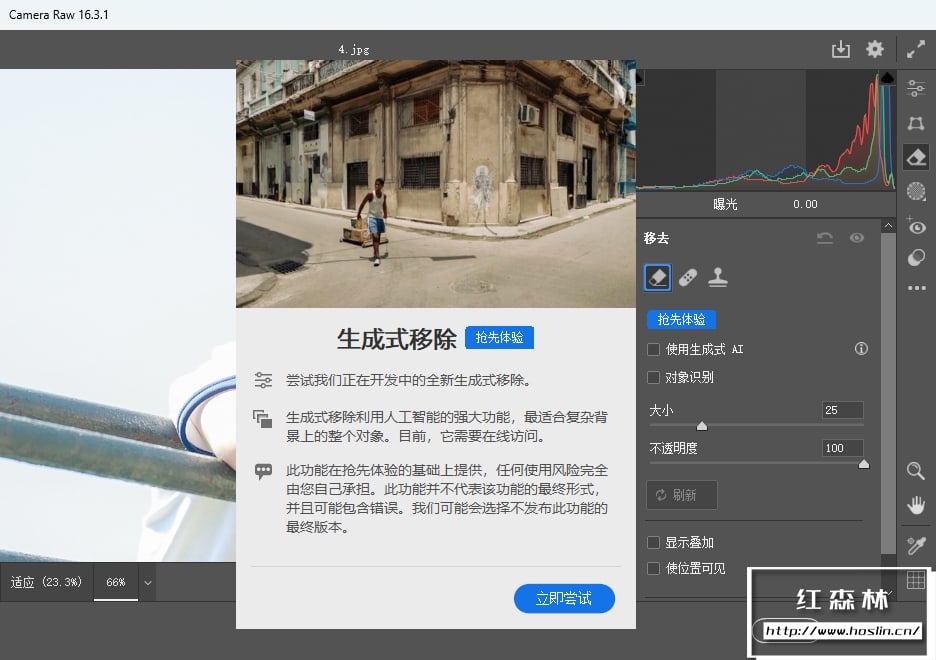The width and height of the screenshot is (936, 660).
Task: Select the Hand pan tool
Action: 915,505
